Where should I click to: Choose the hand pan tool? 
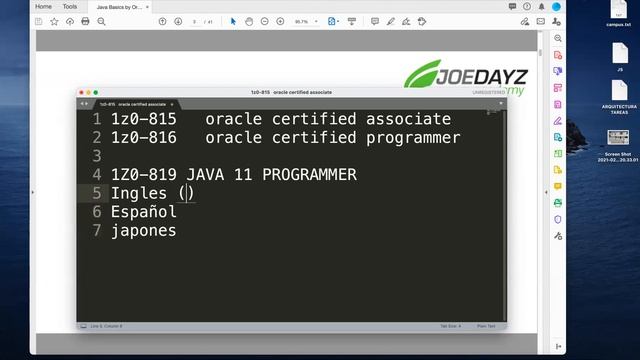(249, 22)
